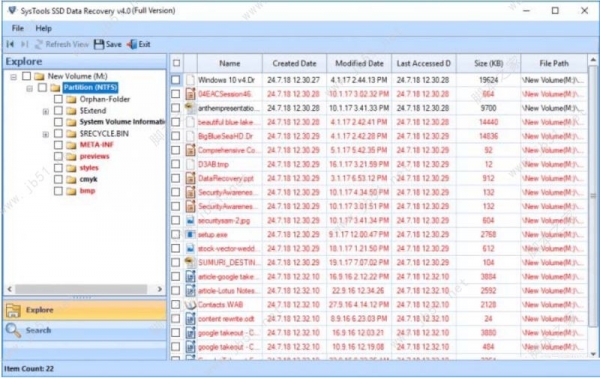
Task: Click the META-INF folder icon
Action: click(71, 145)
